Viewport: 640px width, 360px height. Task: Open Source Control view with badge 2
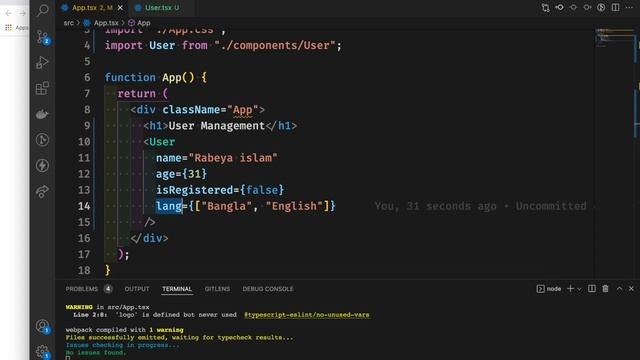[42, 37]
